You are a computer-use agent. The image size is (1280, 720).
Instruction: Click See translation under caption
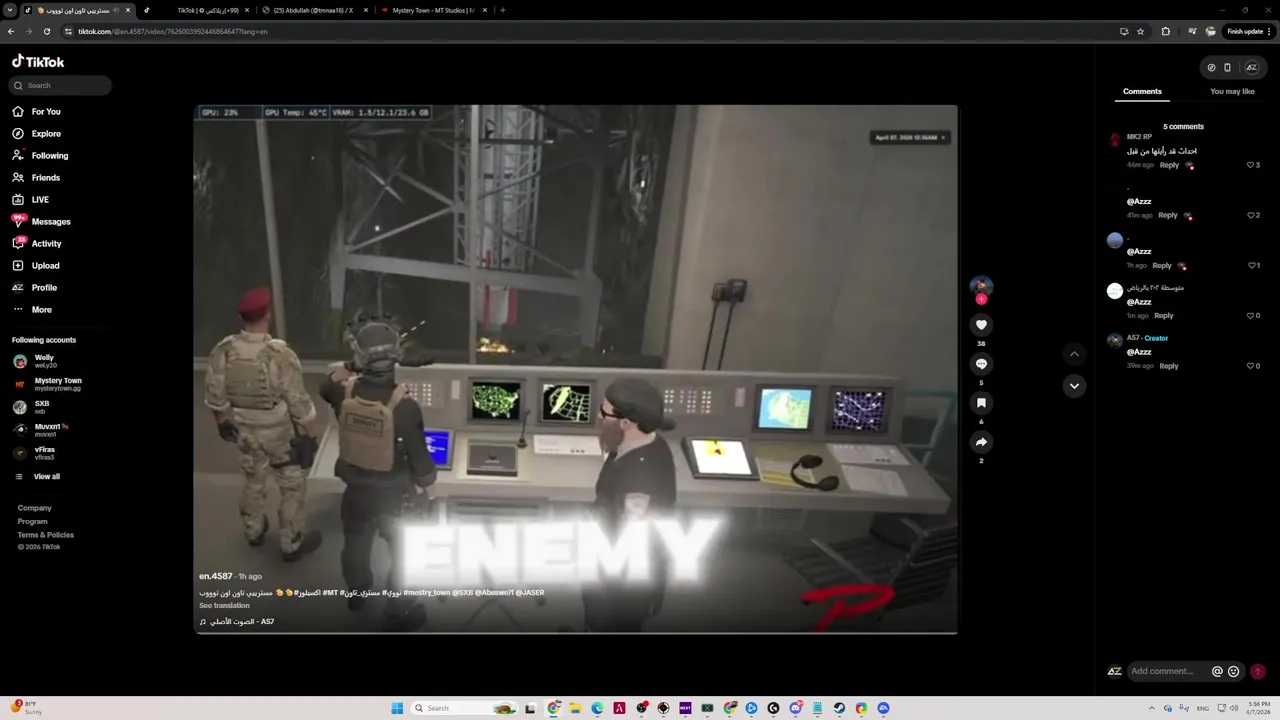[224, 606]
